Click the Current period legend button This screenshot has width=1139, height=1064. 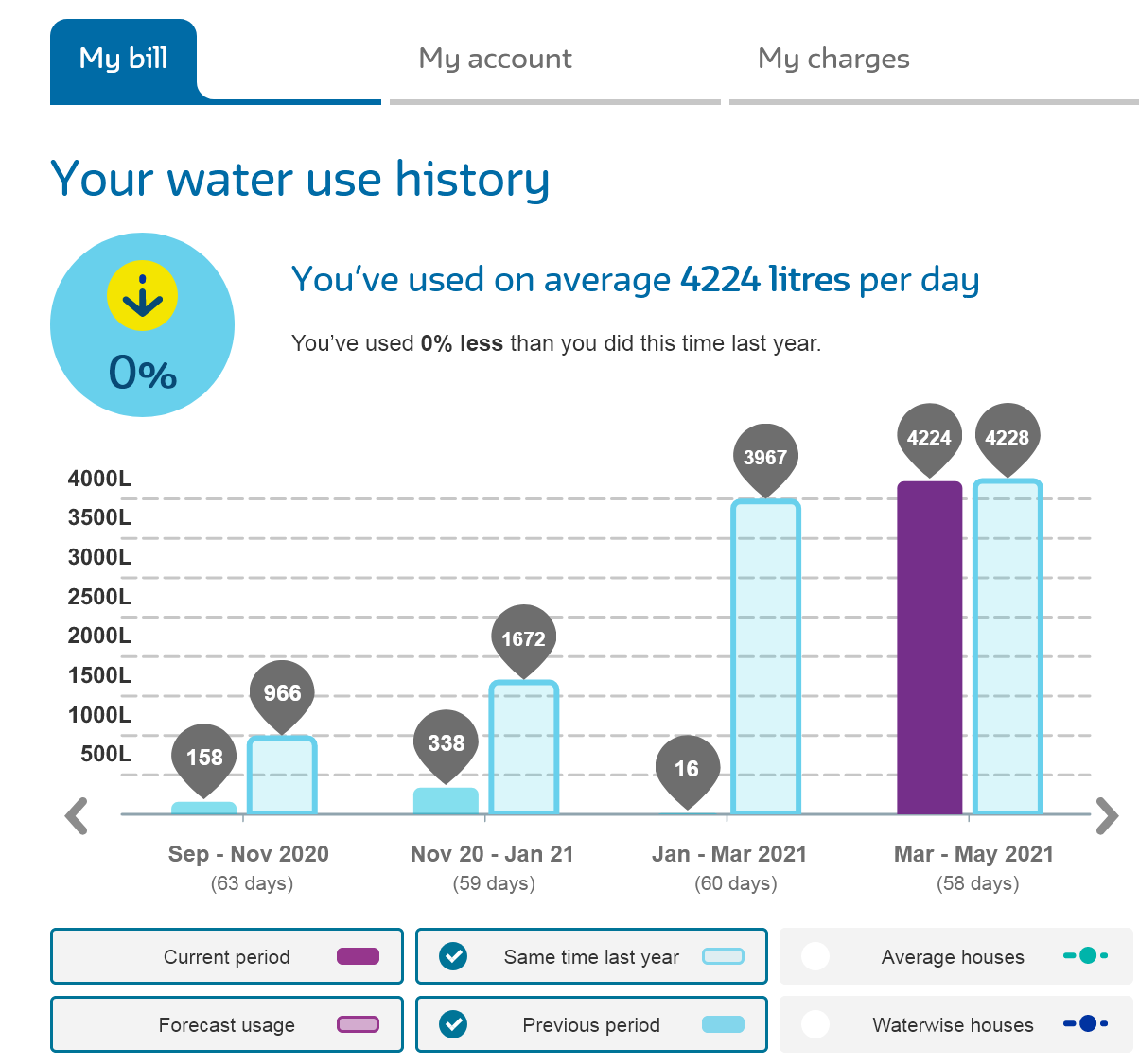tap(227, 956)
